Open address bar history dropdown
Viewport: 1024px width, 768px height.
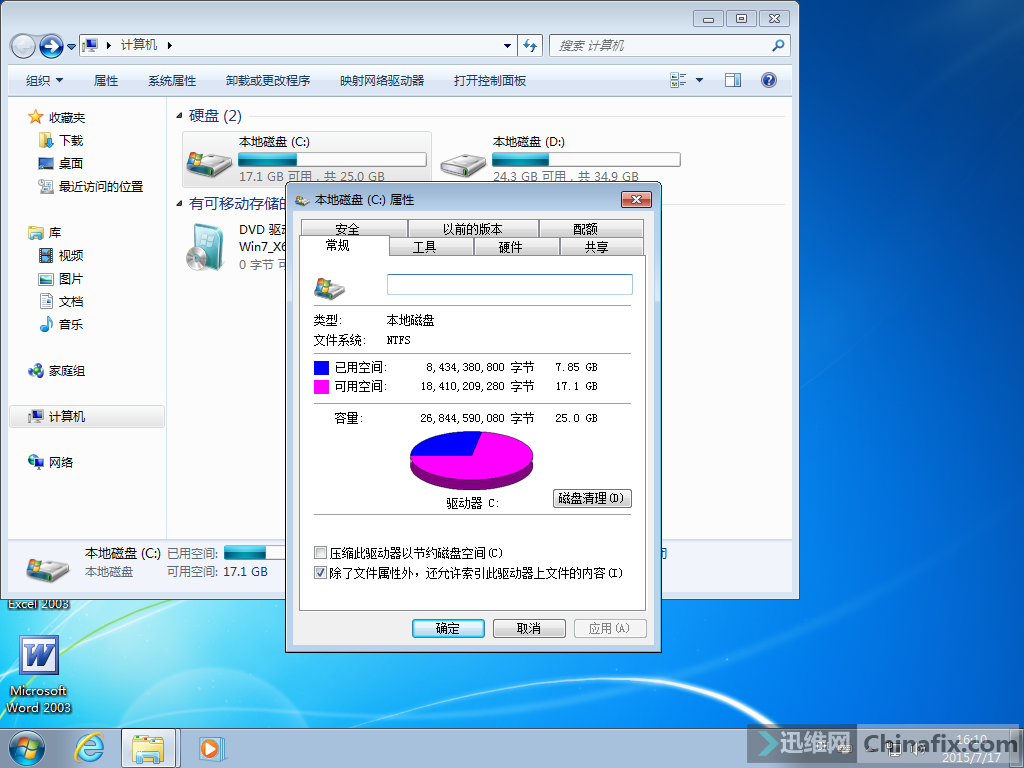click(x=507, y=46)
